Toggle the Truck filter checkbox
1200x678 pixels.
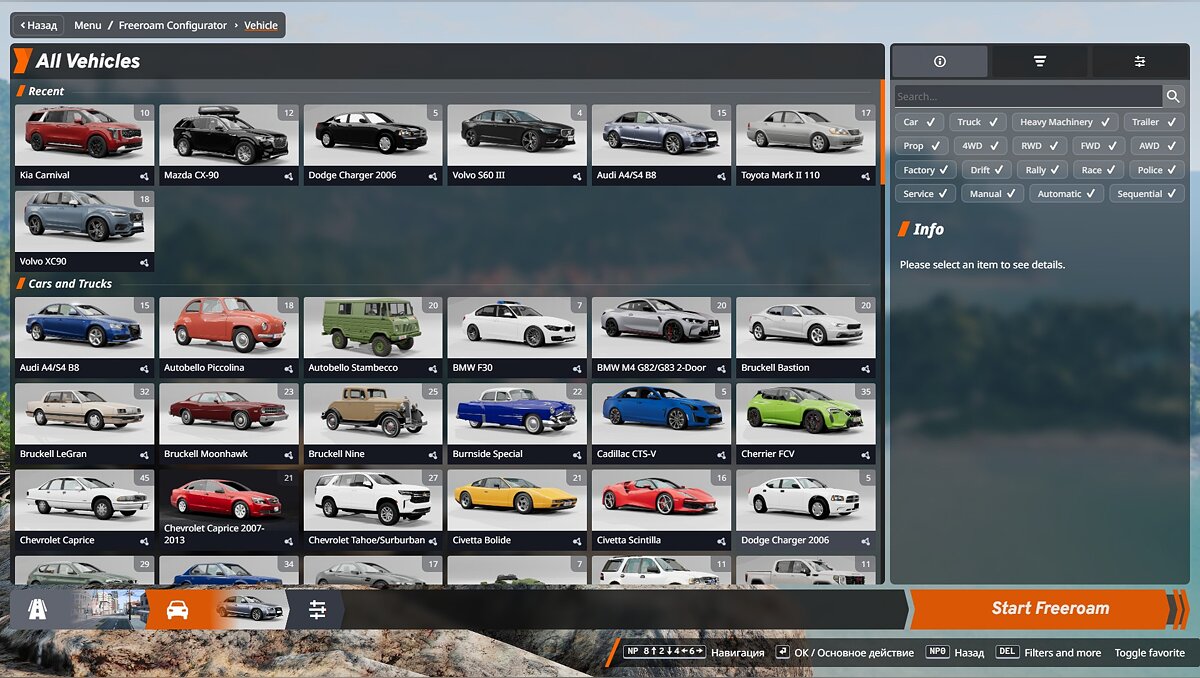978,122
